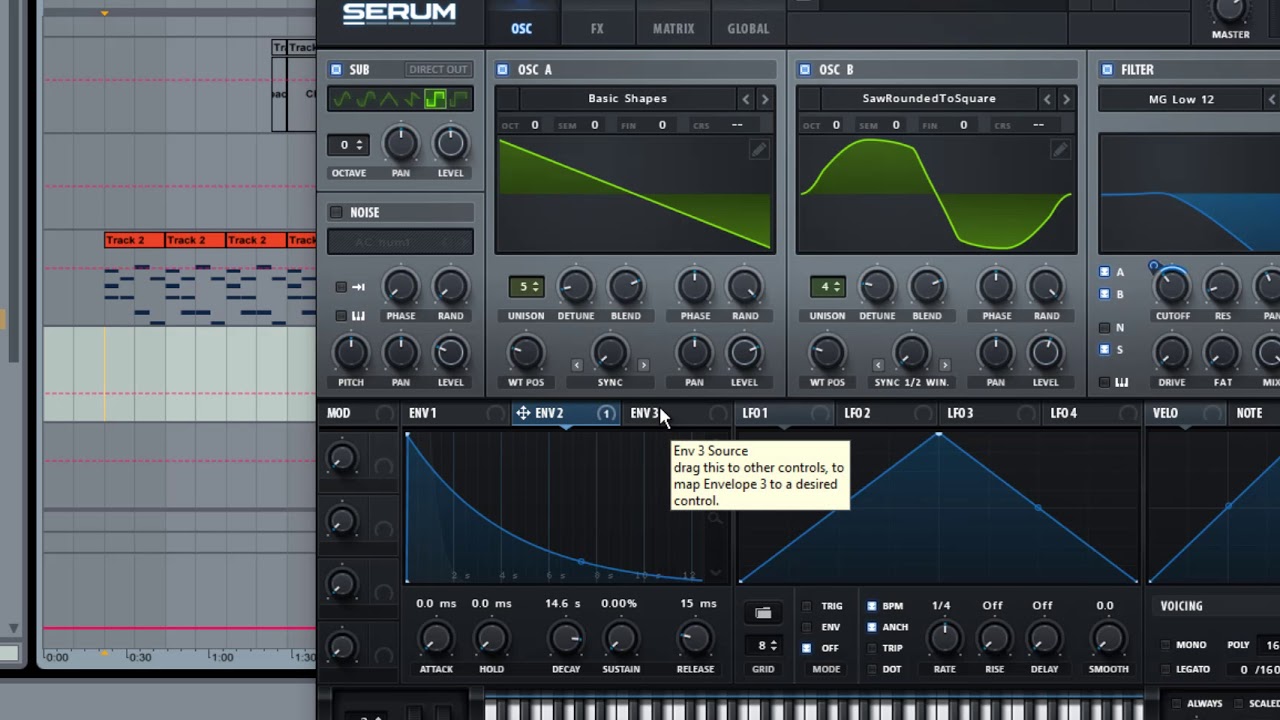Open the SawRoundedToSquare wavetable menu
The height and width of the screenshot is (720, 1280).
(929, 99)
